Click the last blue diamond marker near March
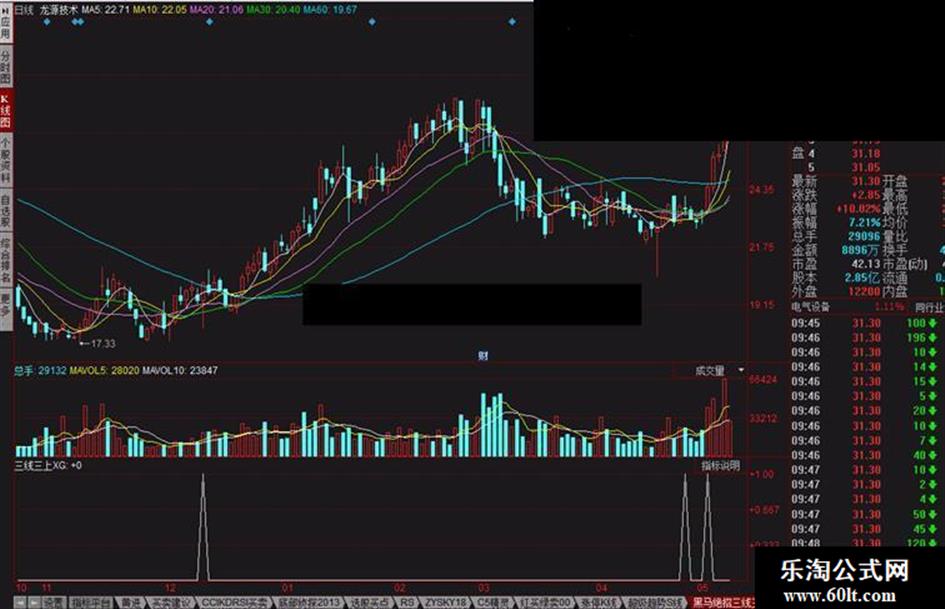Screen dimensions: 945x609 click(x=512, y=22)
